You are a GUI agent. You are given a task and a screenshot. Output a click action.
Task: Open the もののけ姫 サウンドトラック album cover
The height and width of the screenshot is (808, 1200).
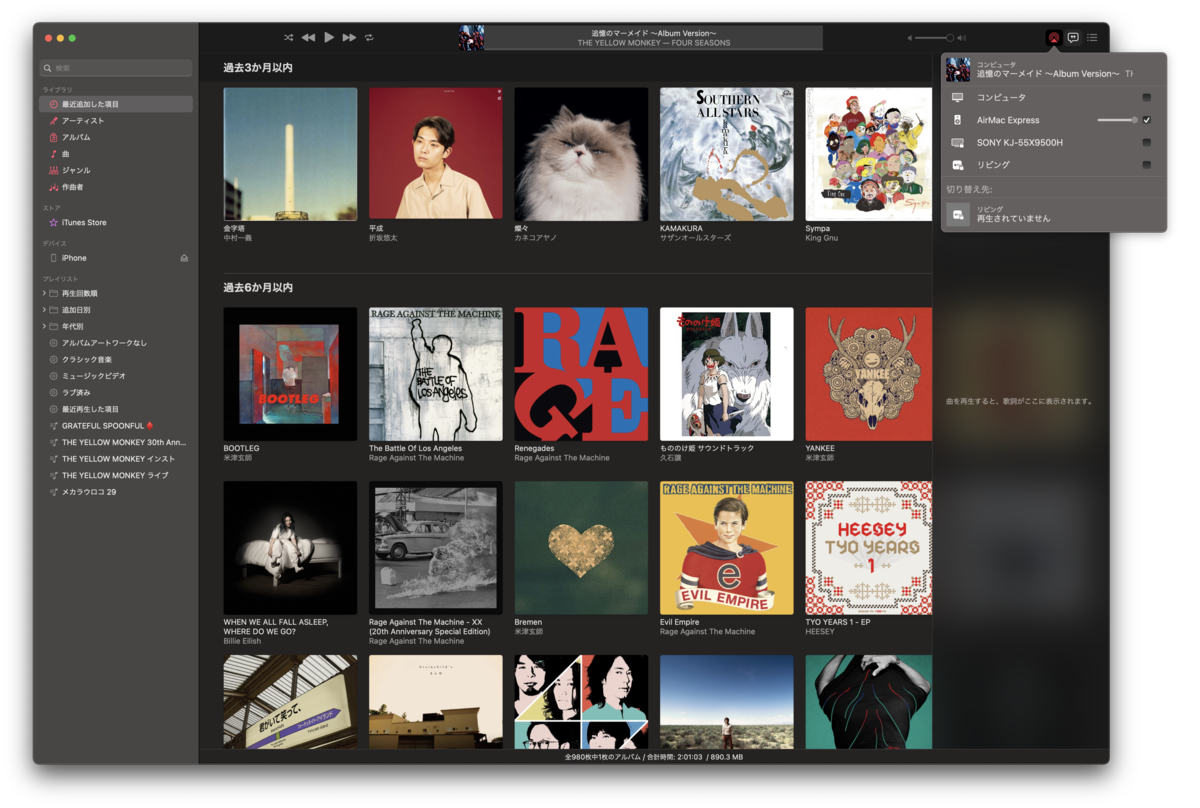pyautogui.click(x=727, y=374)
